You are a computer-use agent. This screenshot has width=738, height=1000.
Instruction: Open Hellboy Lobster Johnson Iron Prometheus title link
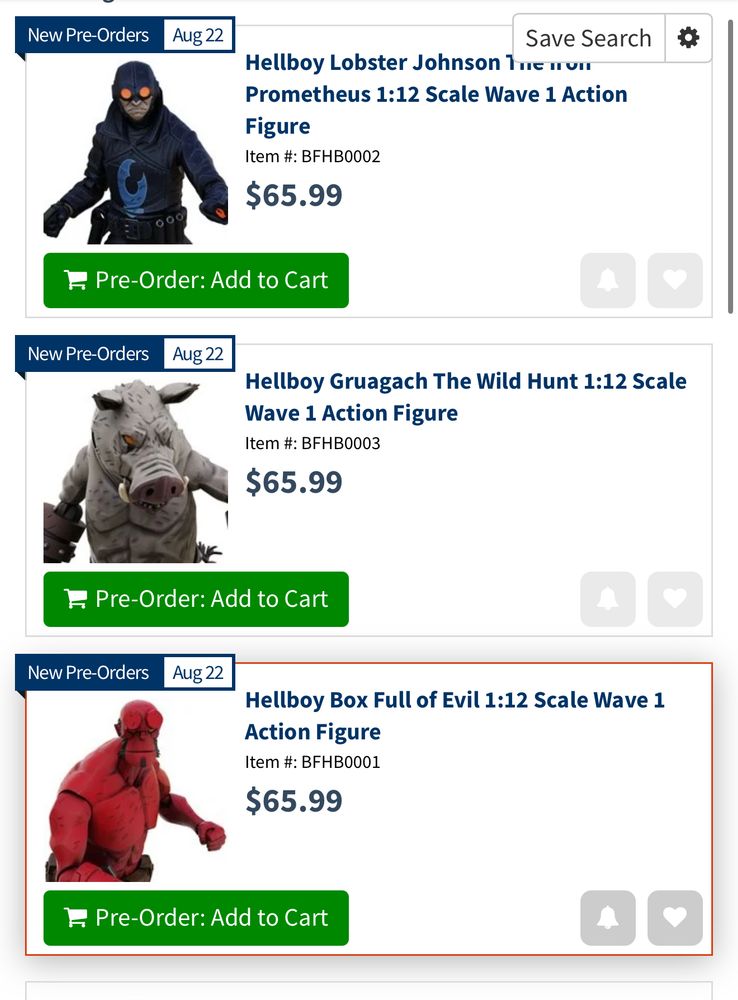pos(436,94)
